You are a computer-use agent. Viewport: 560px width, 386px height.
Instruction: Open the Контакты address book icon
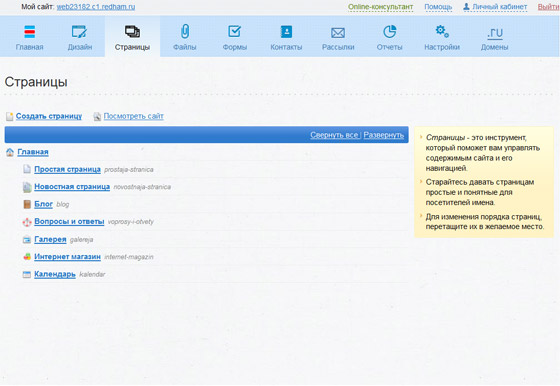(x=286, y=32)
